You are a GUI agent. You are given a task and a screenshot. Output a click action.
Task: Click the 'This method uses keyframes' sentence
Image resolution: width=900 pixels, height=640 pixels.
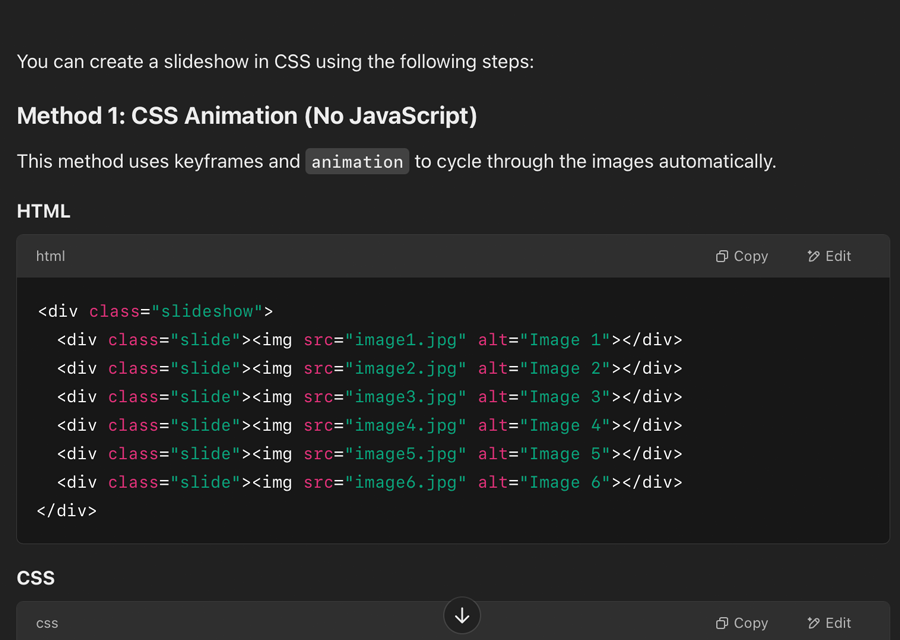[396, 162]
